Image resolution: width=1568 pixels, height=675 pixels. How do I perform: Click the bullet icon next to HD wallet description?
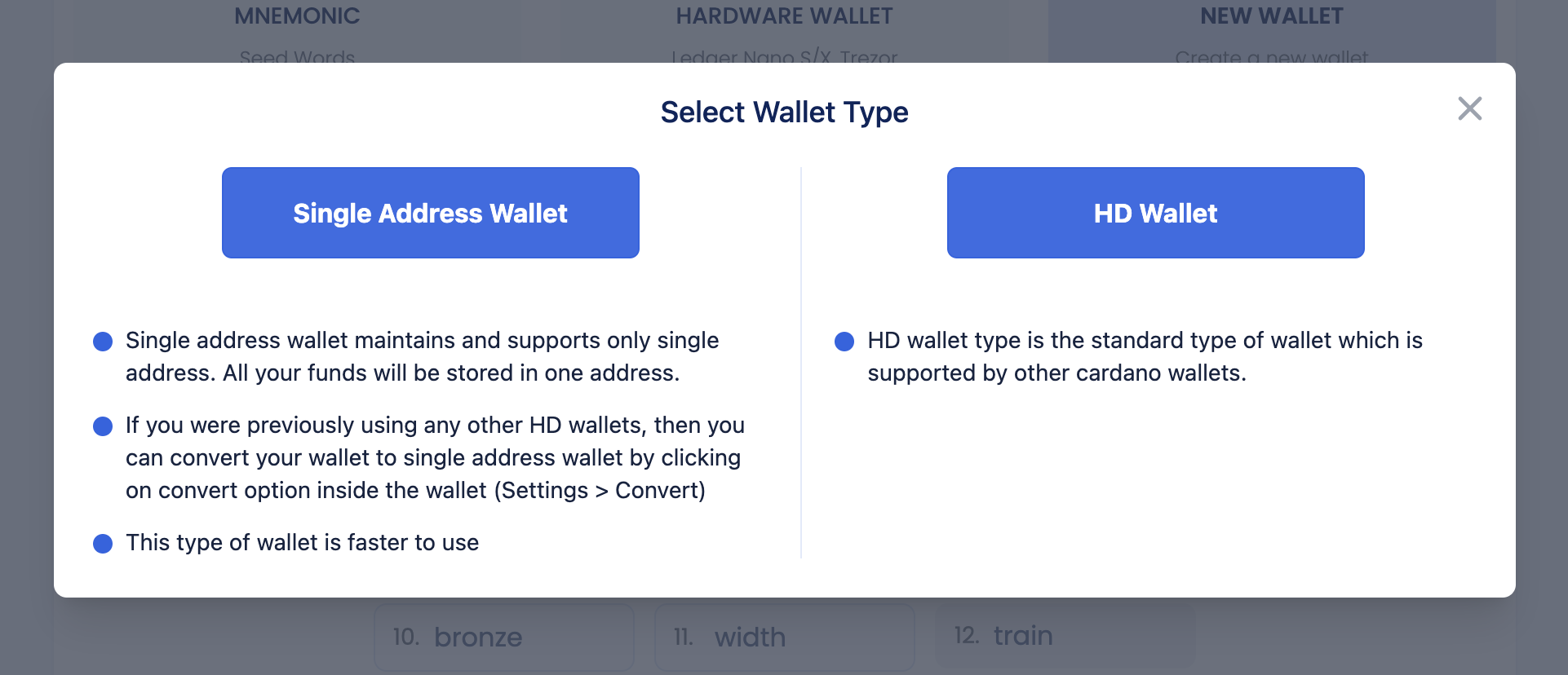[844, 341]
